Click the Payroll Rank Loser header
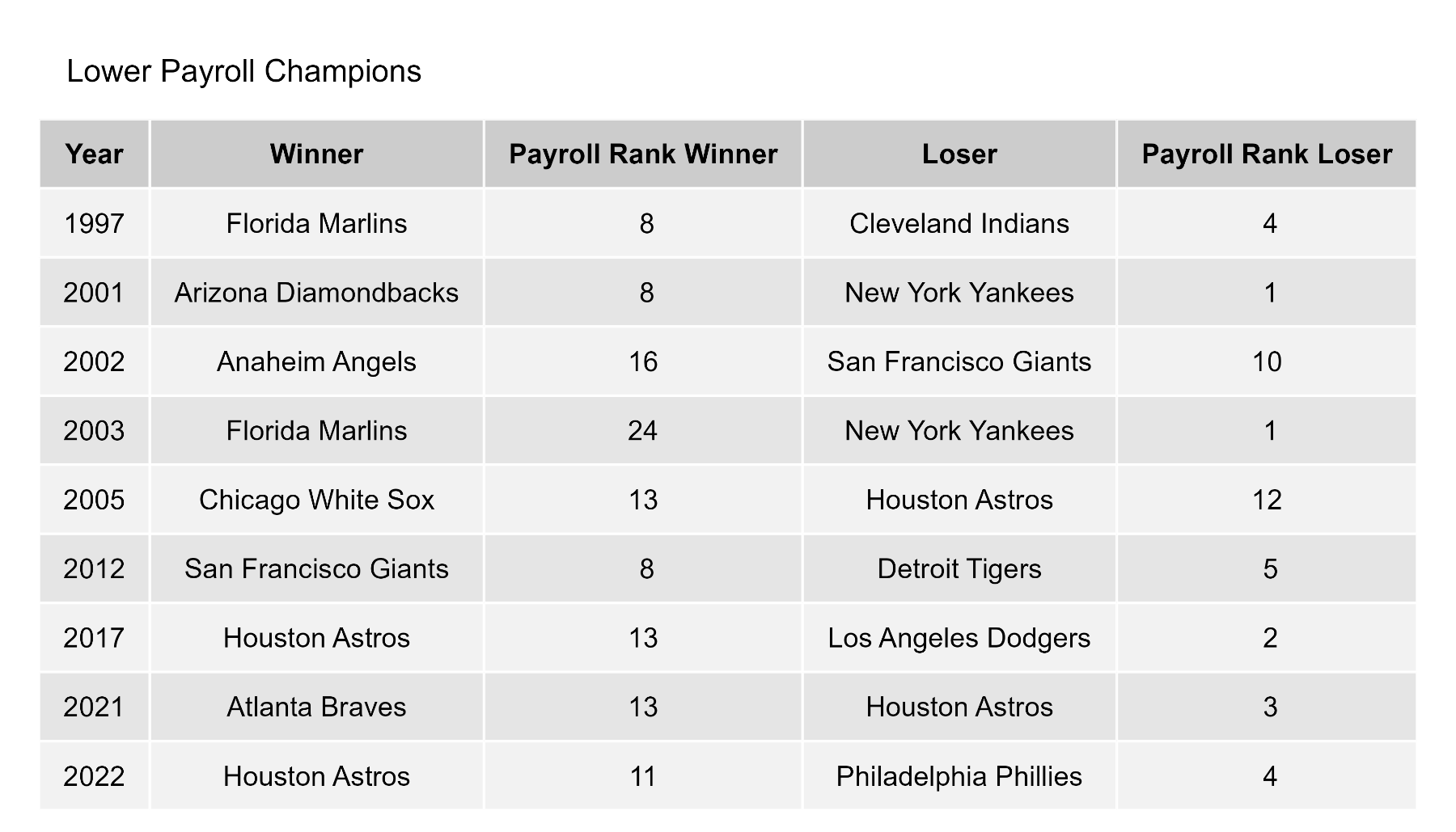 pyautogui.click(x=1267, y=154)
